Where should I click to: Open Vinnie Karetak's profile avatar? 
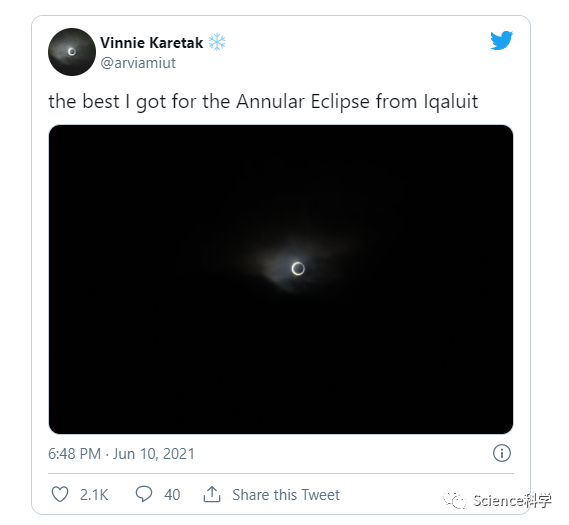pos(72,52)
